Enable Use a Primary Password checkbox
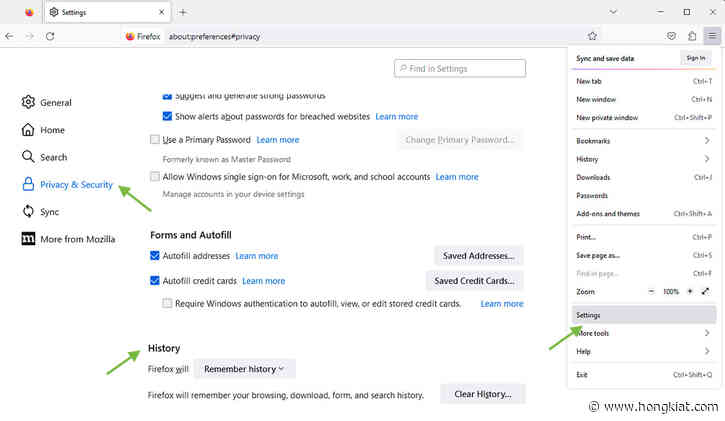The width and height of the screenshot is (725, 421). click(x=155, y=140)
